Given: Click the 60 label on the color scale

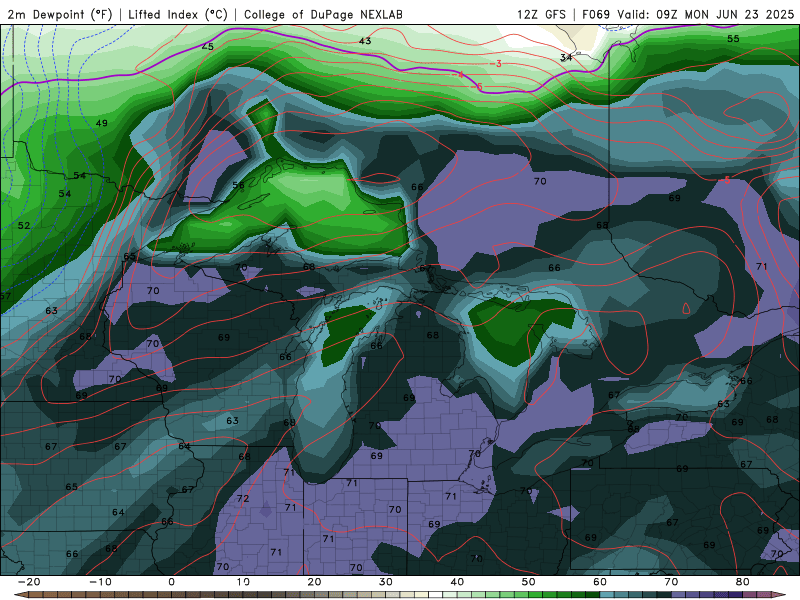Looking at the screenshot, I should click(x=600, y=582).
